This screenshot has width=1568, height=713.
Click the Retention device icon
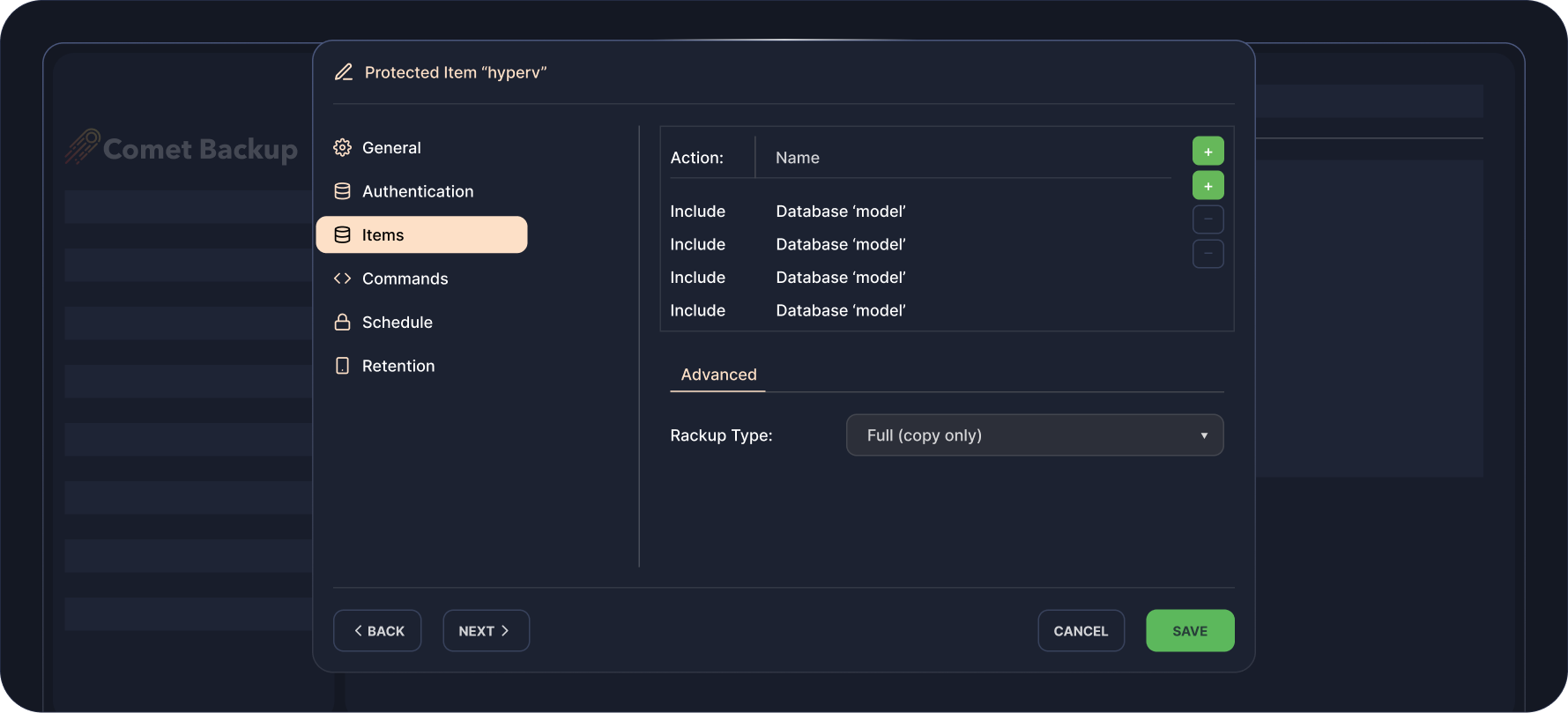tap(343, 366)
